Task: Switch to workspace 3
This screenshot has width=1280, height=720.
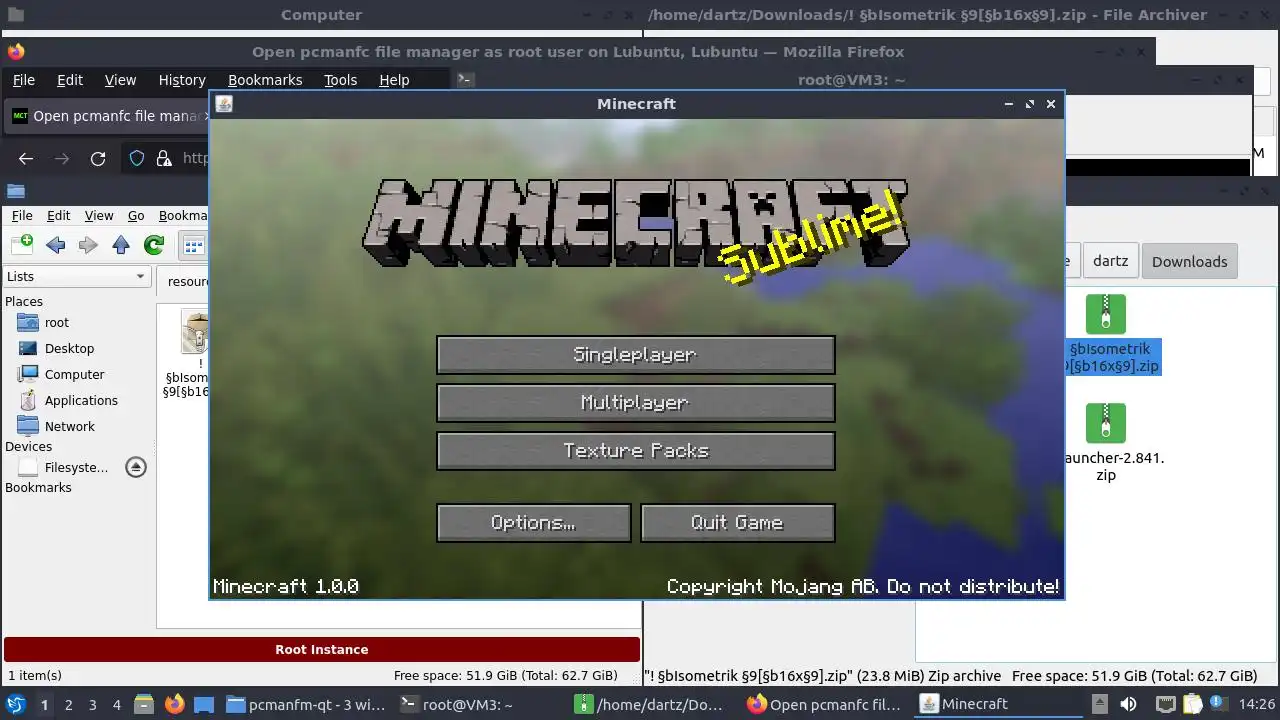Action: [92, 705]
